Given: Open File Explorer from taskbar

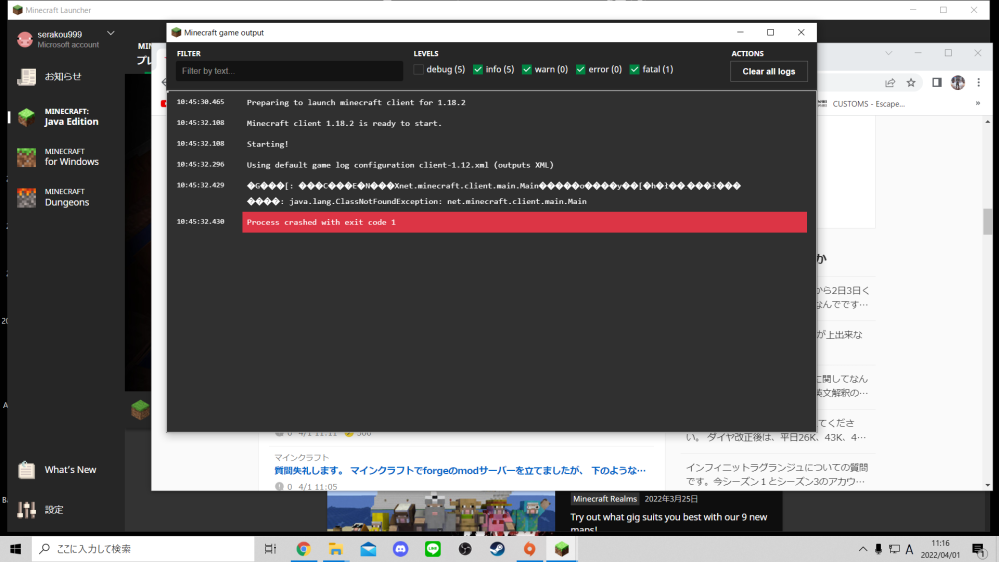Looking at the screenshot, I should tap(336, 549).
